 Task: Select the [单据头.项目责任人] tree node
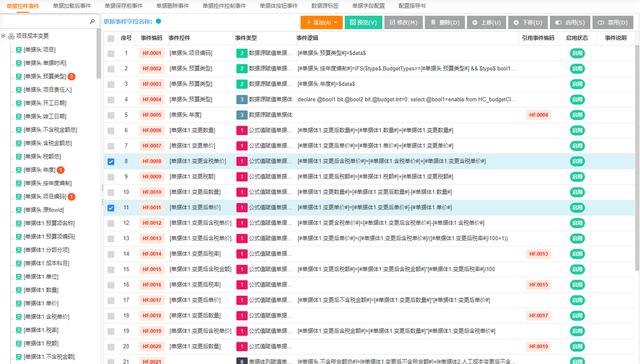(48, 90)
